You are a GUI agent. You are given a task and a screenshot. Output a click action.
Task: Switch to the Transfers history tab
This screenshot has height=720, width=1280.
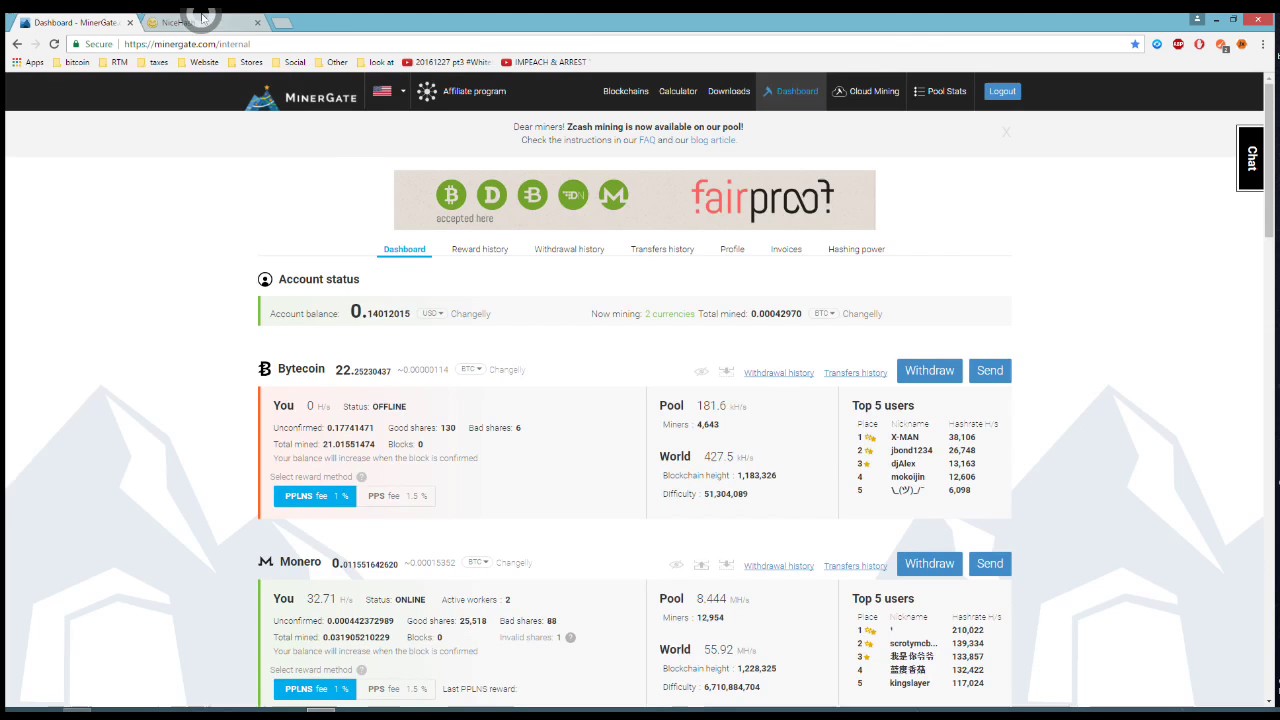click(x=662, y=249)
